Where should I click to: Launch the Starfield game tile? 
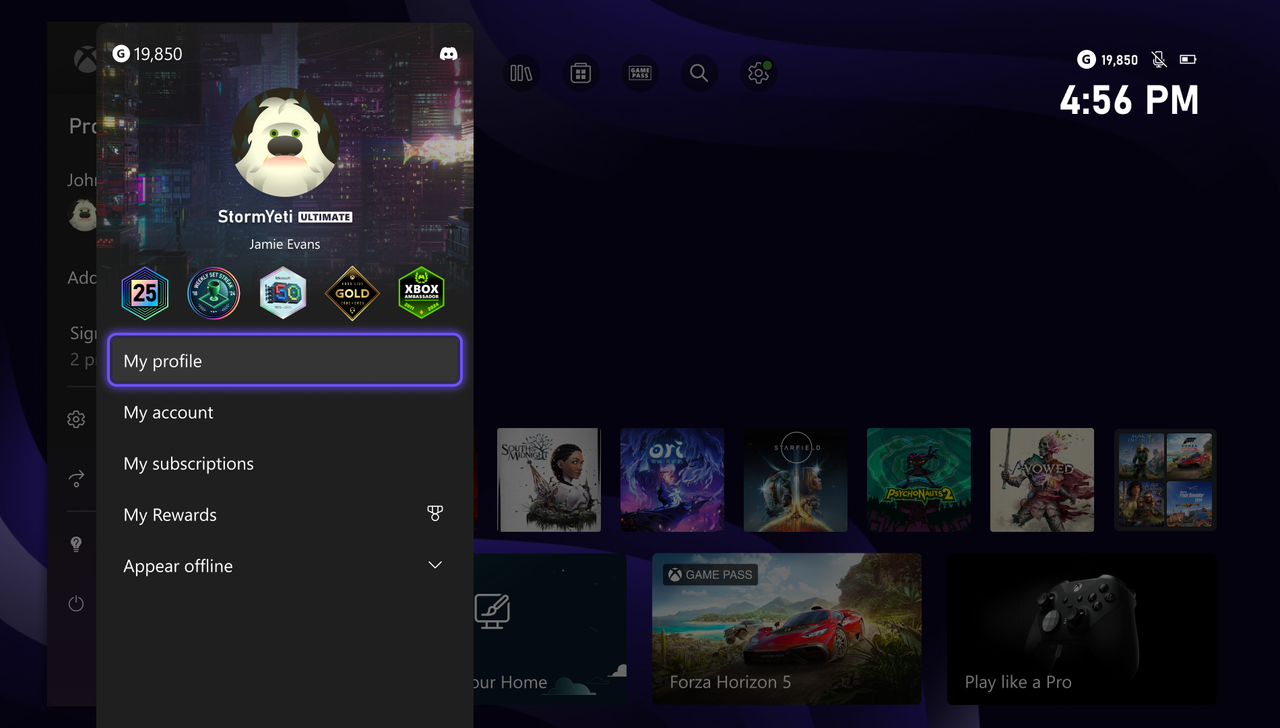[x=795, y=480]
